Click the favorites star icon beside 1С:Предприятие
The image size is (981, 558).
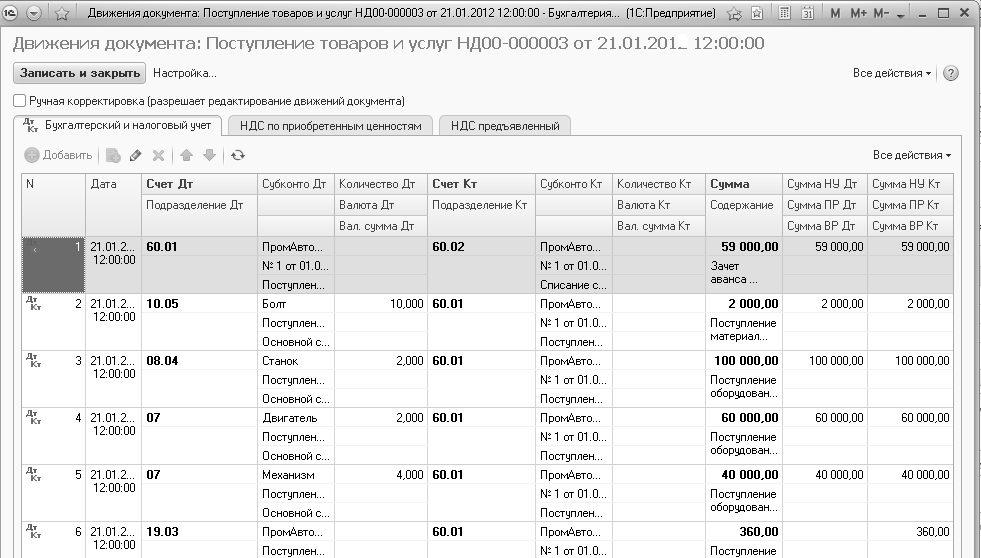click(x=734, y=13)
